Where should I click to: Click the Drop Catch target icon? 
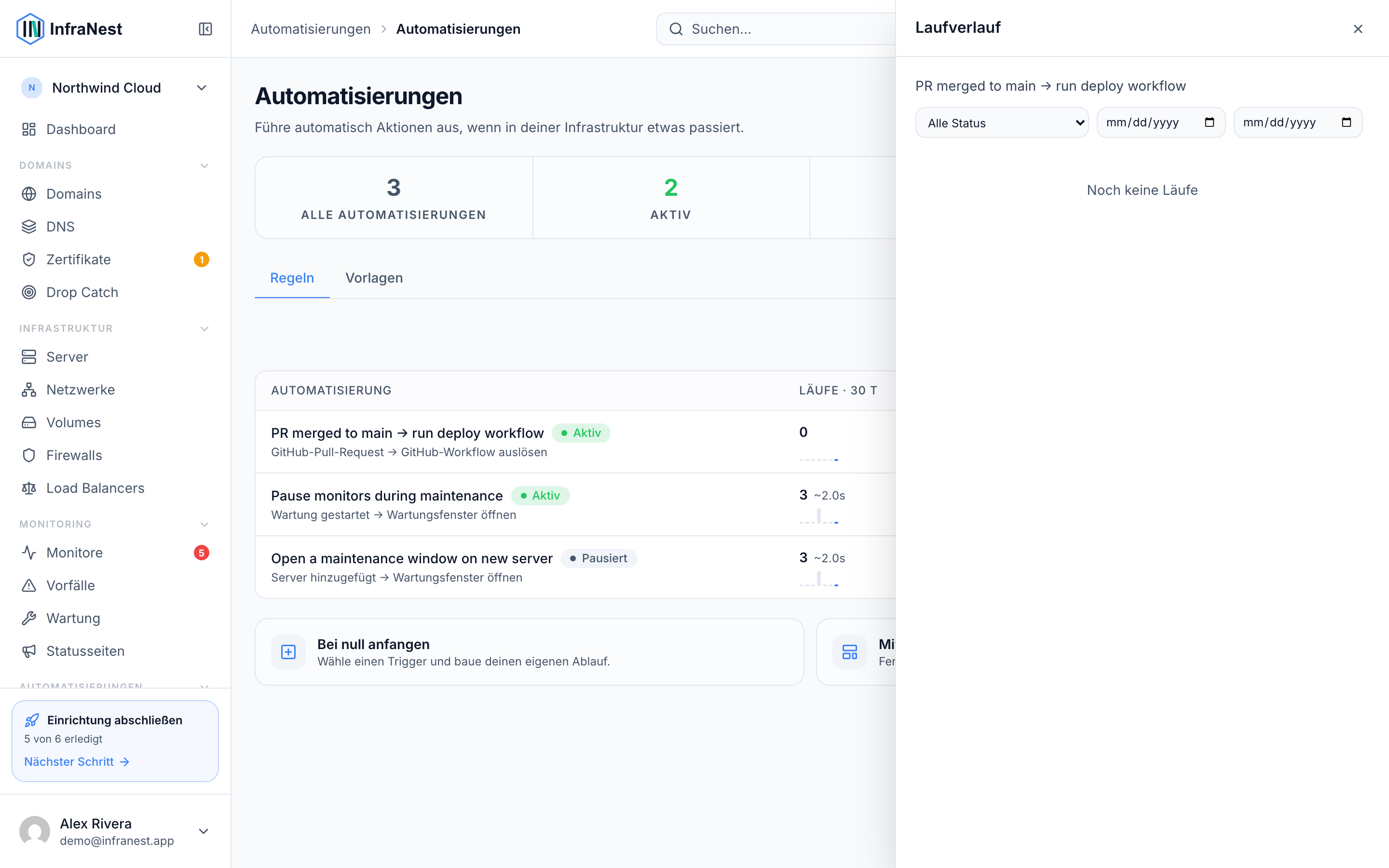29,292
